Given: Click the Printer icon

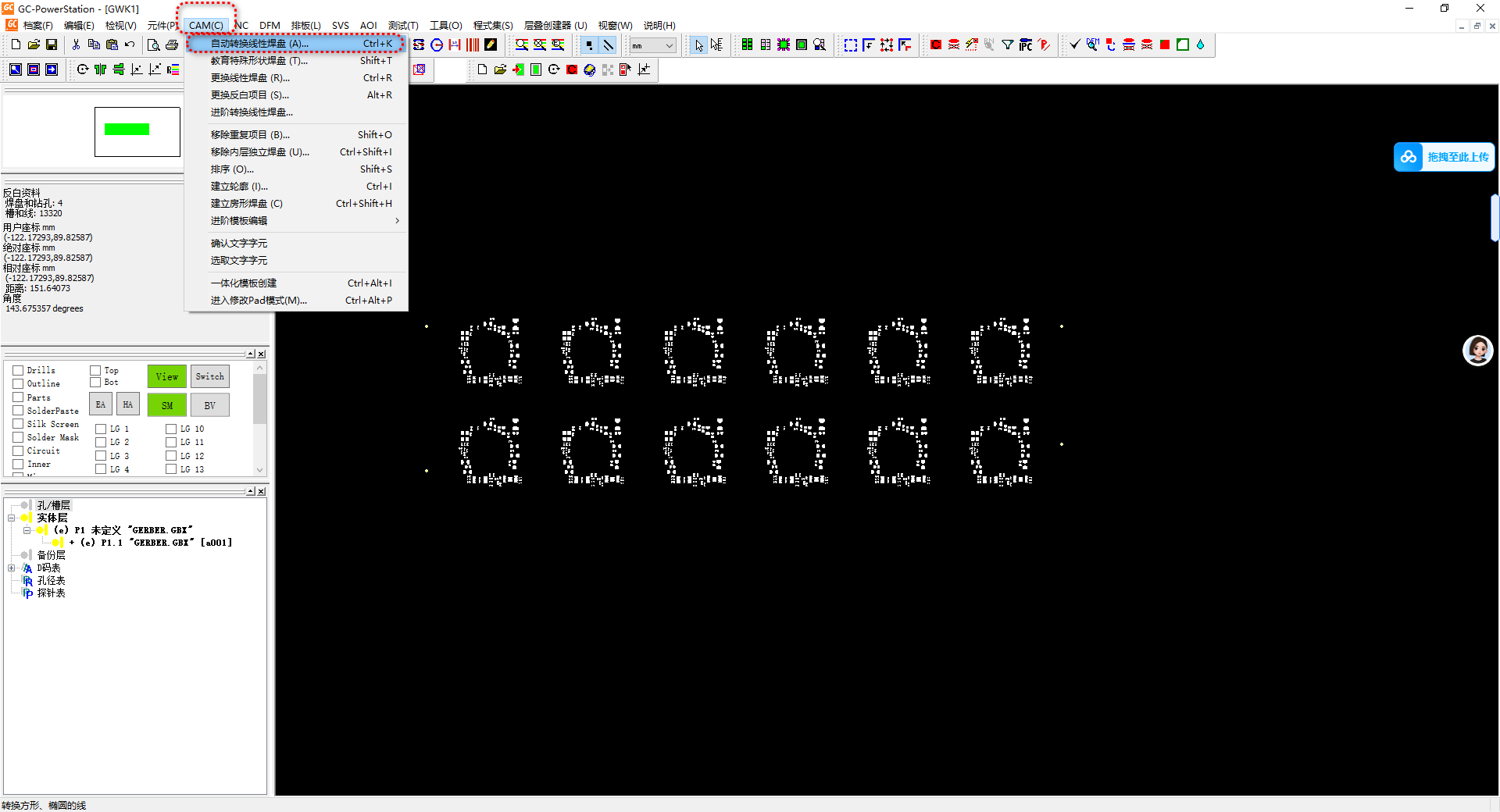Looking at the screenshot, I should [172, 45].
